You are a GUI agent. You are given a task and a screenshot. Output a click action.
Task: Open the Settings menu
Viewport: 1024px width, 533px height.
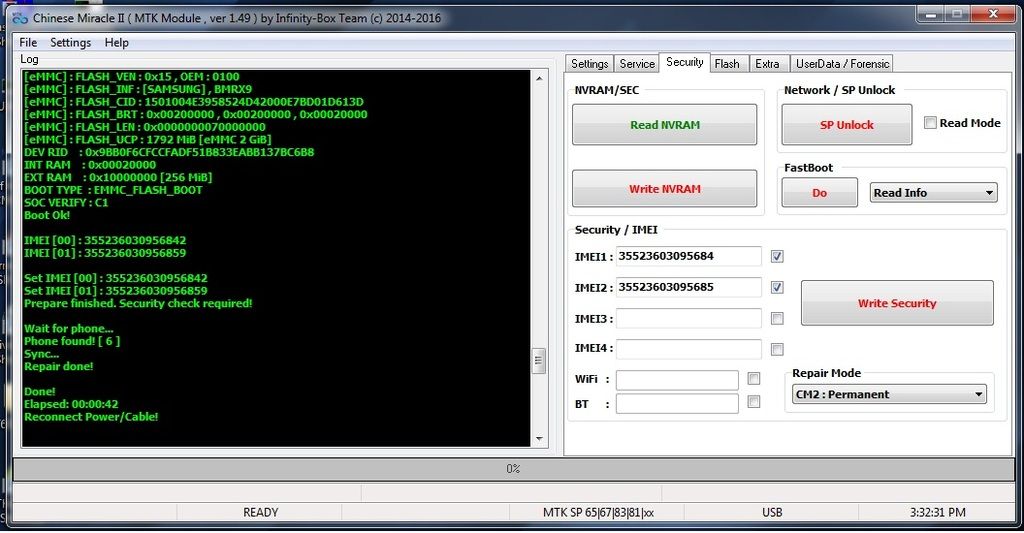[x=70, y=43]
